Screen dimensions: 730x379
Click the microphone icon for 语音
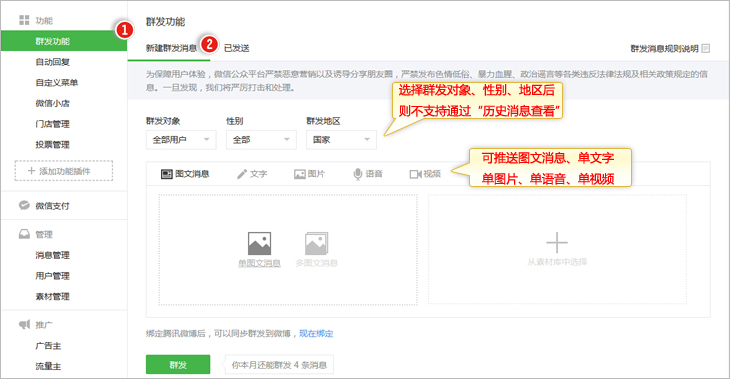click(x=358, y=174)
